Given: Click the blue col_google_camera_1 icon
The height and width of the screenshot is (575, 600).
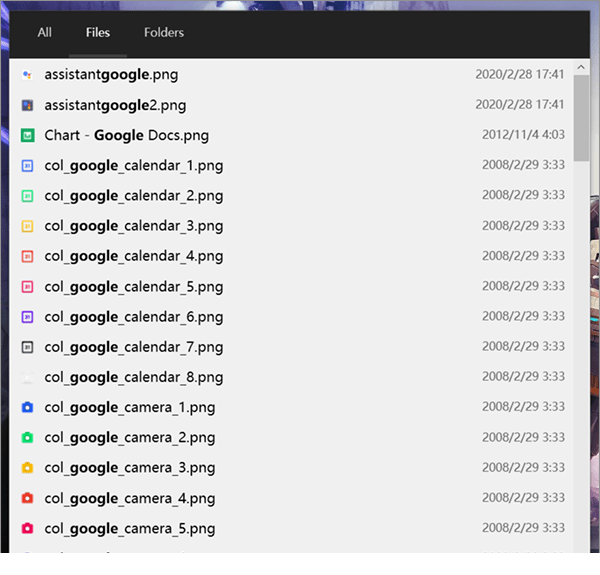Looking at the screenshot, I should tap(27, 407).
